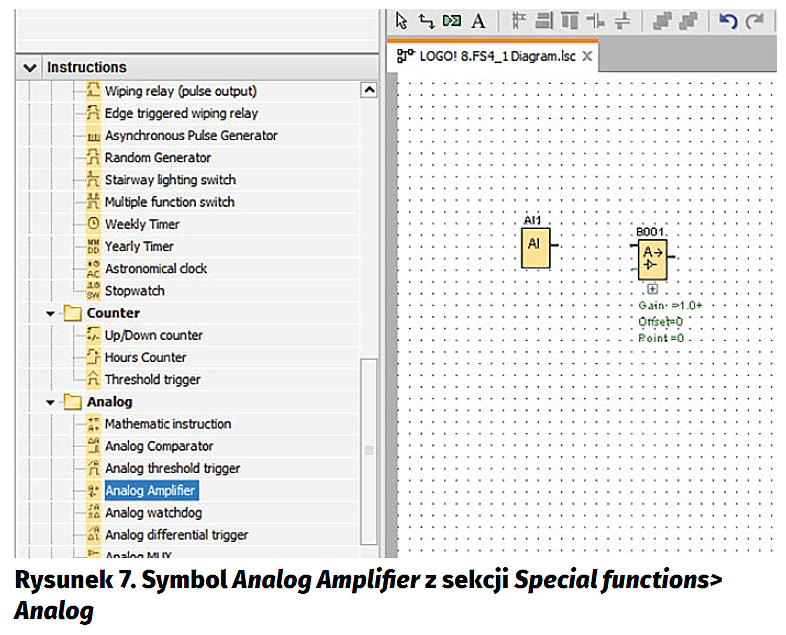Click the Weekly Timer clock icon
Screen dimensions: 786x635
[94, 224]
